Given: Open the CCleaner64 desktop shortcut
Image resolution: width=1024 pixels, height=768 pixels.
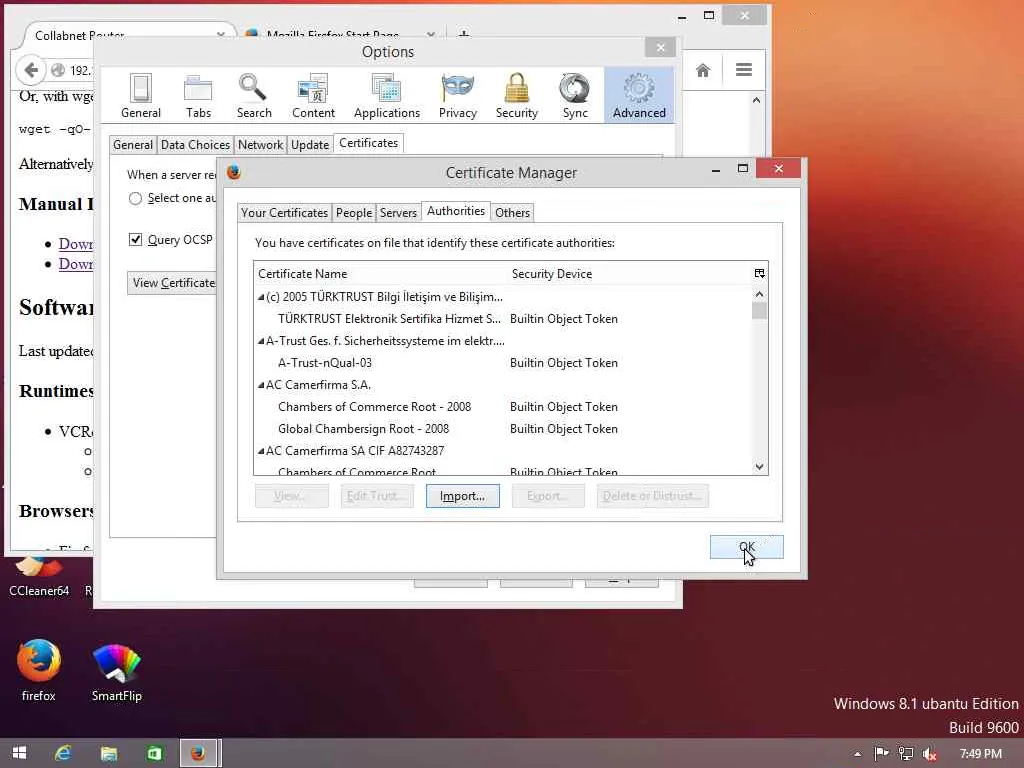Looking at the screenshot, I should tap(39, 577).
